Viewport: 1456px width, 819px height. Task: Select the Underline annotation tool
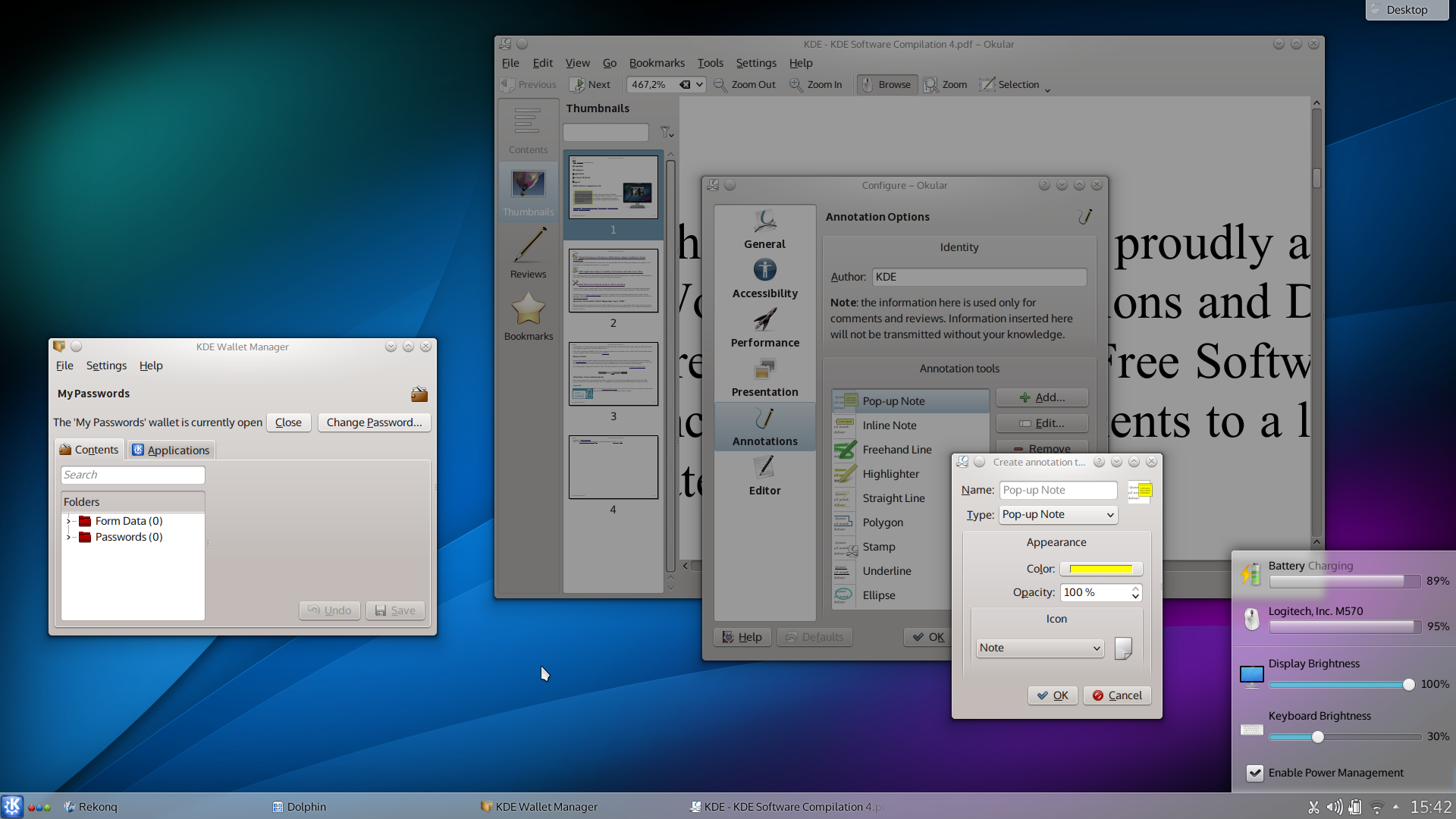[x=887, y=570]
